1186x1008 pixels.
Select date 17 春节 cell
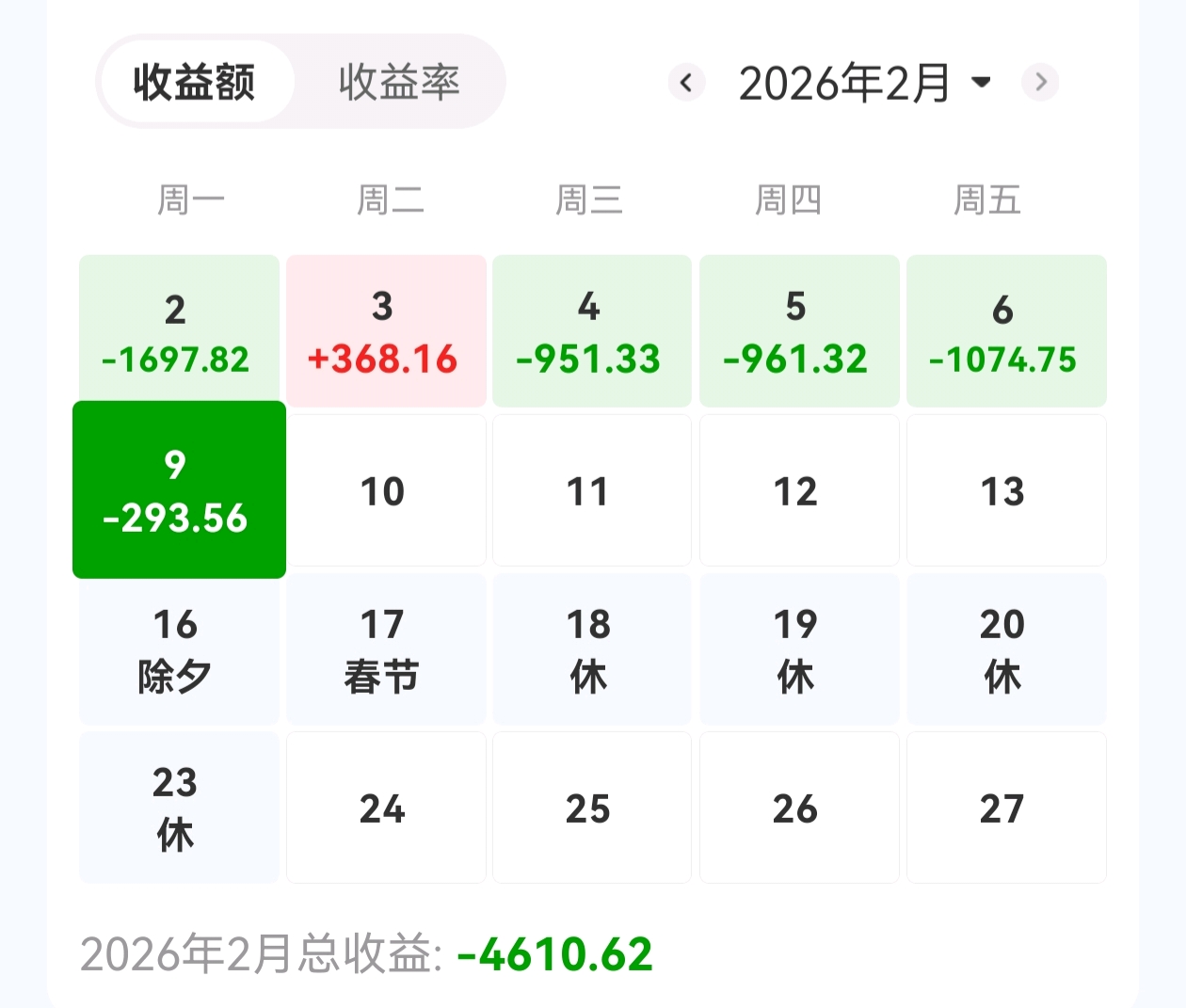[386, 649]
